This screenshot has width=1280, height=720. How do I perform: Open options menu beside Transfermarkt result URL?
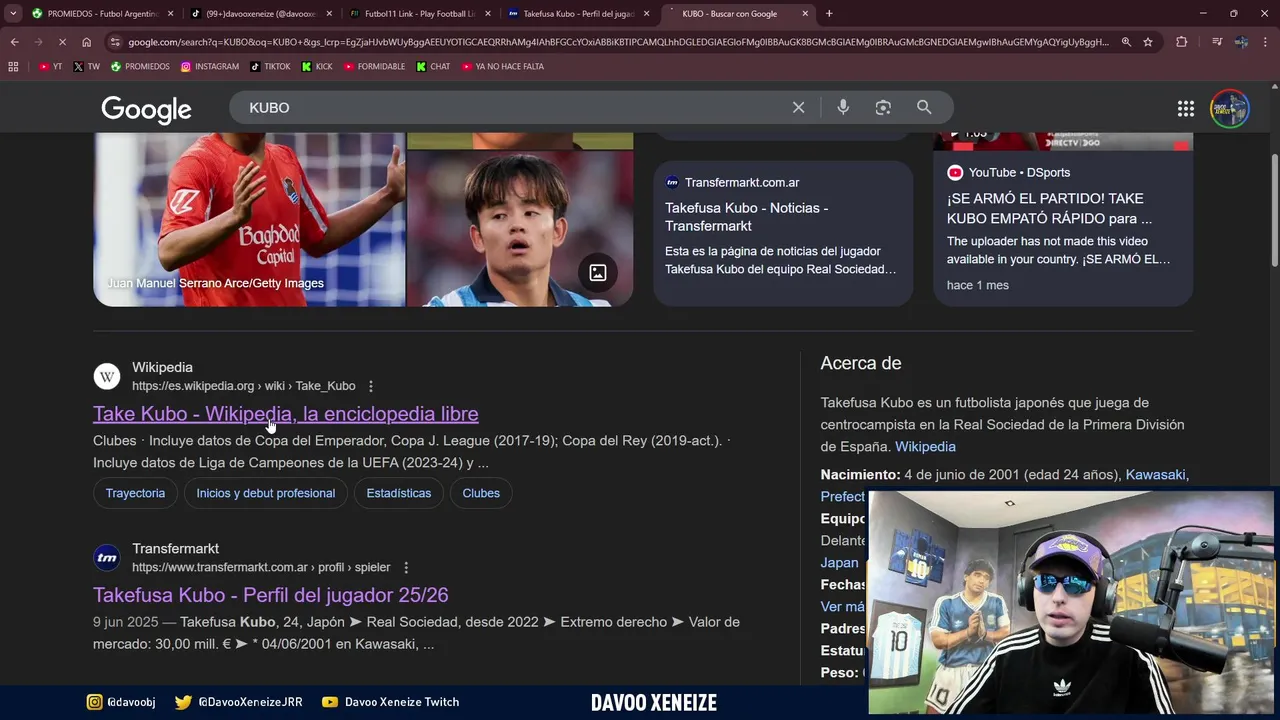[406, 567]
